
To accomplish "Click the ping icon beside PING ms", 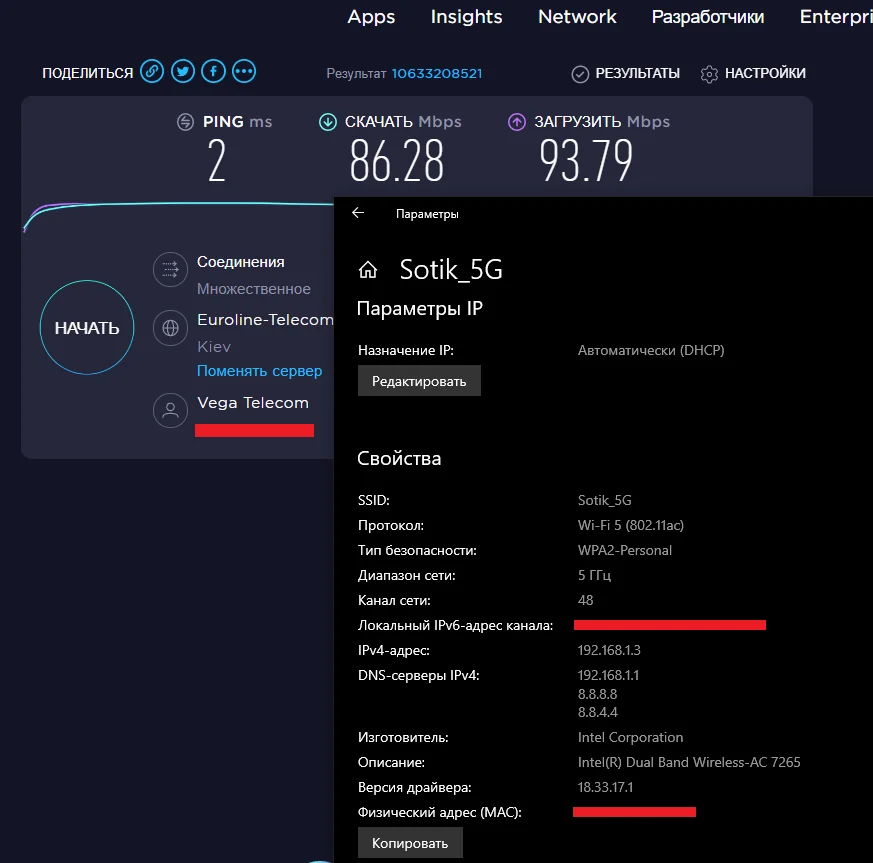I will (x=185, y=121).
